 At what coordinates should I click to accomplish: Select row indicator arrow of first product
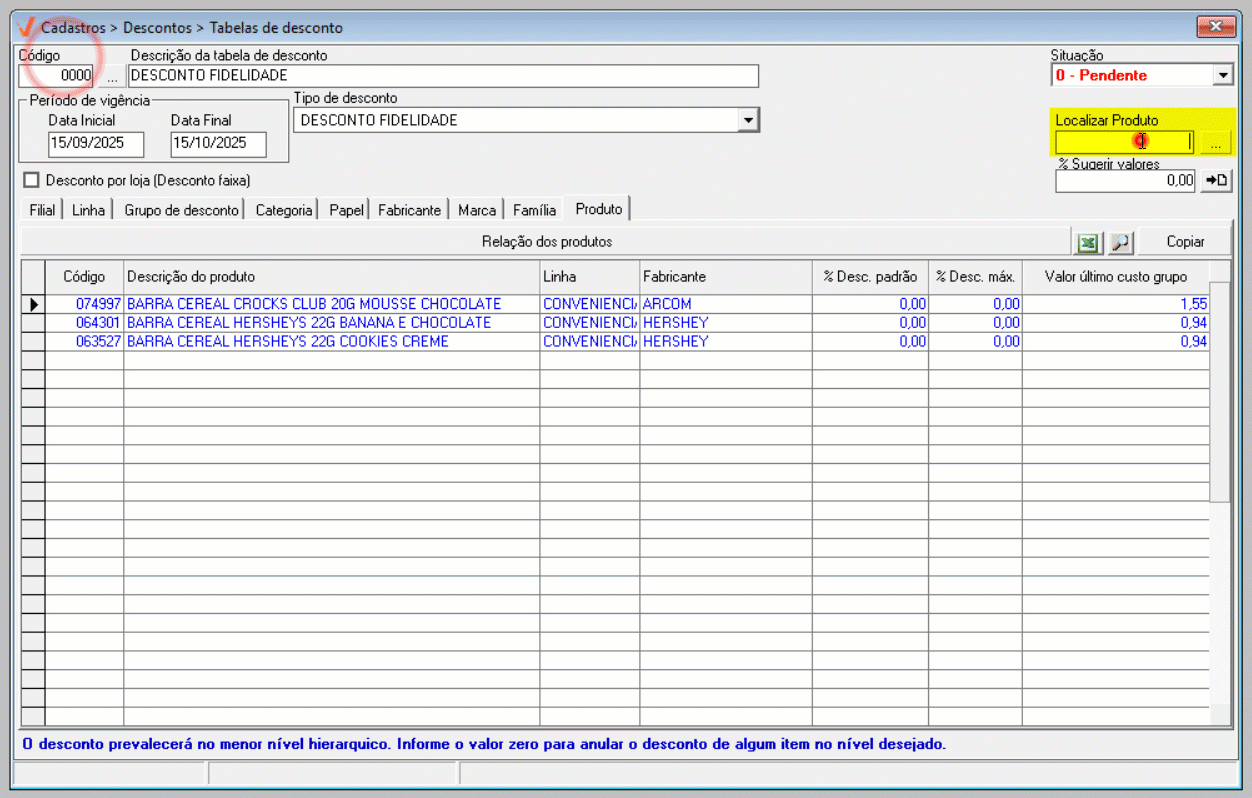pyautogui.click(x=33, y=304)
